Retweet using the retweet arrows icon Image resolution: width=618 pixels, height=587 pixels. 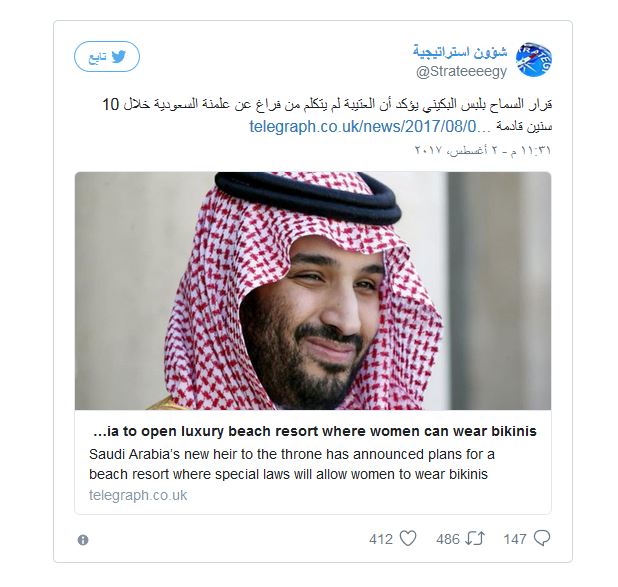click(x=475, y=539)
